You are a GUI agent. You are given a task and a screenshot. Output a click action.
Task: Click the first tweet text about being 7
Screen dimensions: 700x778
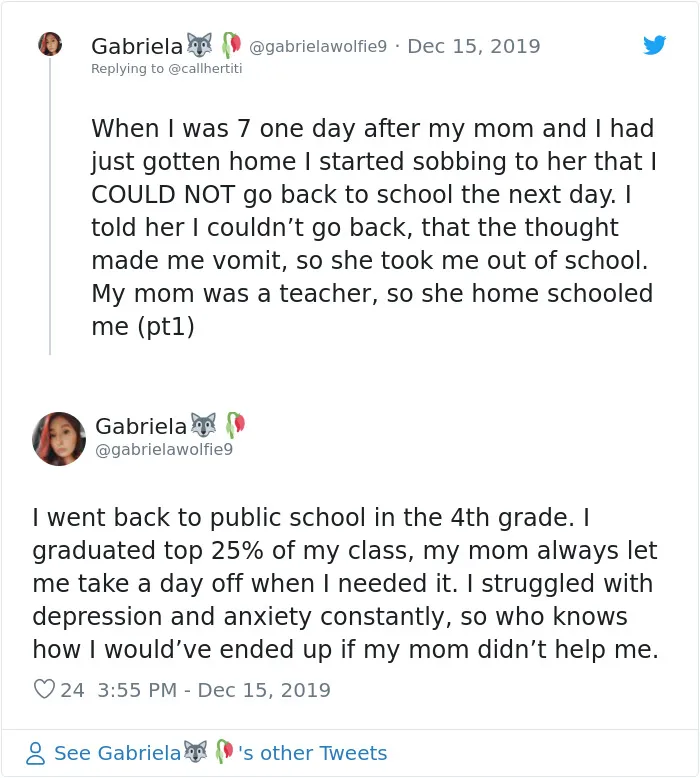374,227
